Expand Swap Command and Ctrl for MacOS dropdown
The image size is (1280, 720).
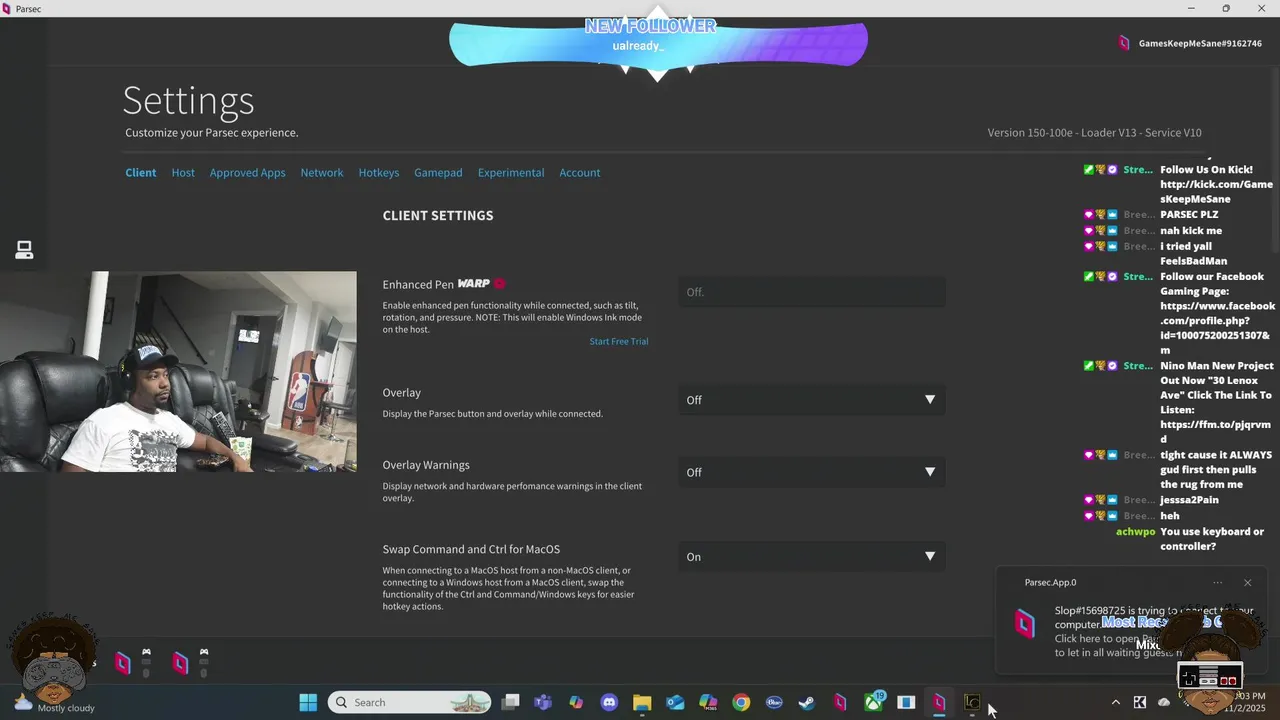coord(811,557)
